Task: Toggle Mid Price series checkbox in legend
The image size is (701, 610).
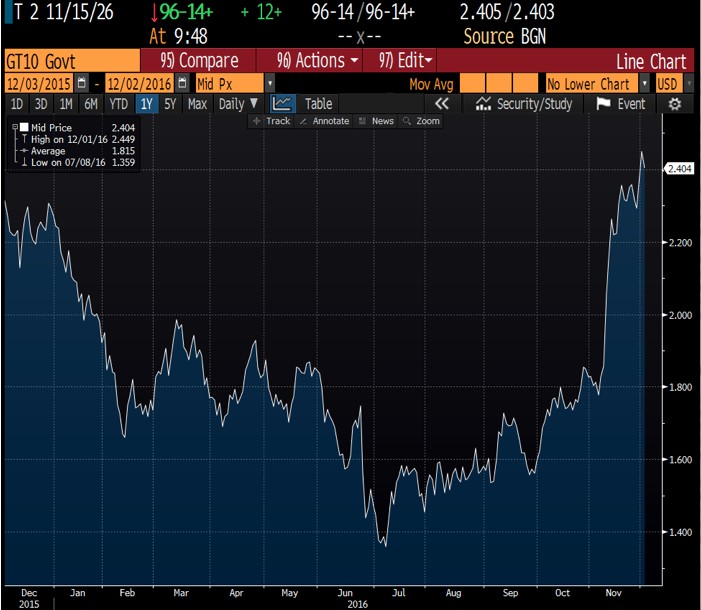Action: click(24, 129)
